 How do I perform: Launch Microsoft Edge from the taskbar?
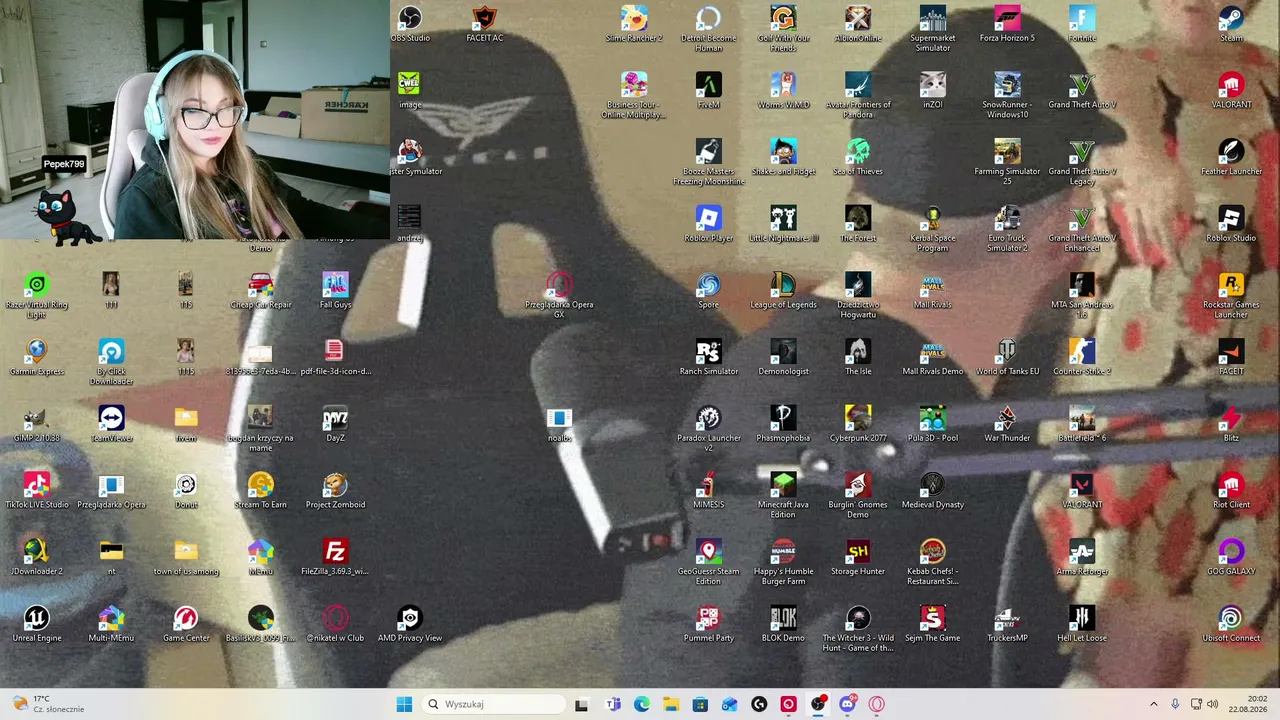[x=642, y=704]
